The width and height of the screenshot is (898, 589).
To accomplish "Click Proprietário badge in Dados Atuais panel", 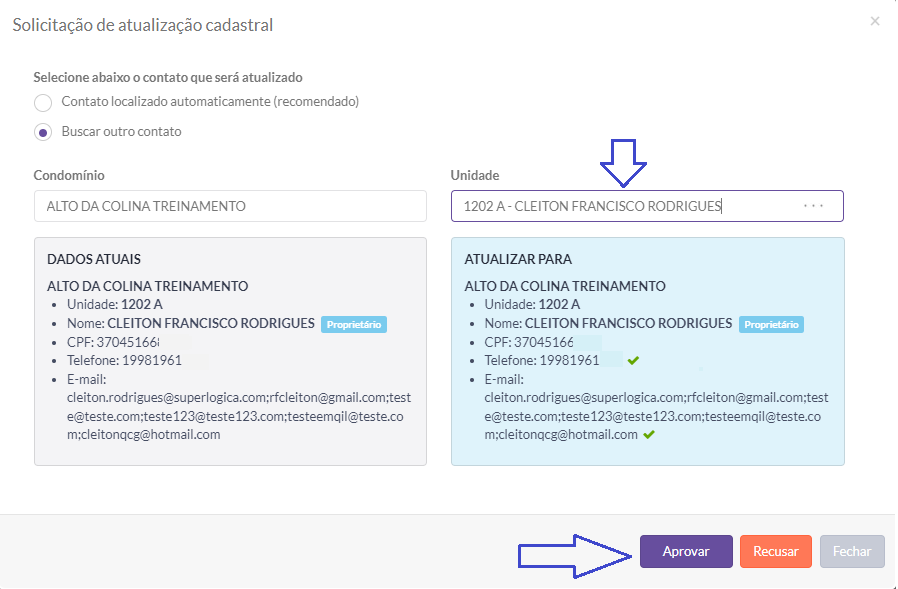I will pos(354,324).
